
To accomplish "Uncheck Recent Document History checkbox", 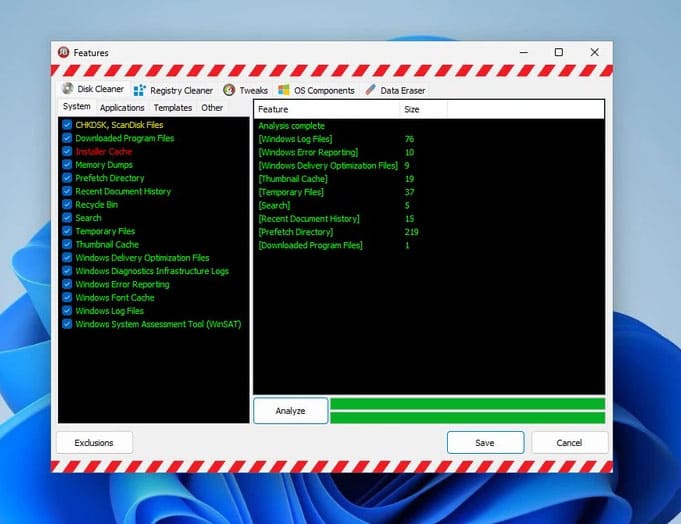I will coord(67,191).
